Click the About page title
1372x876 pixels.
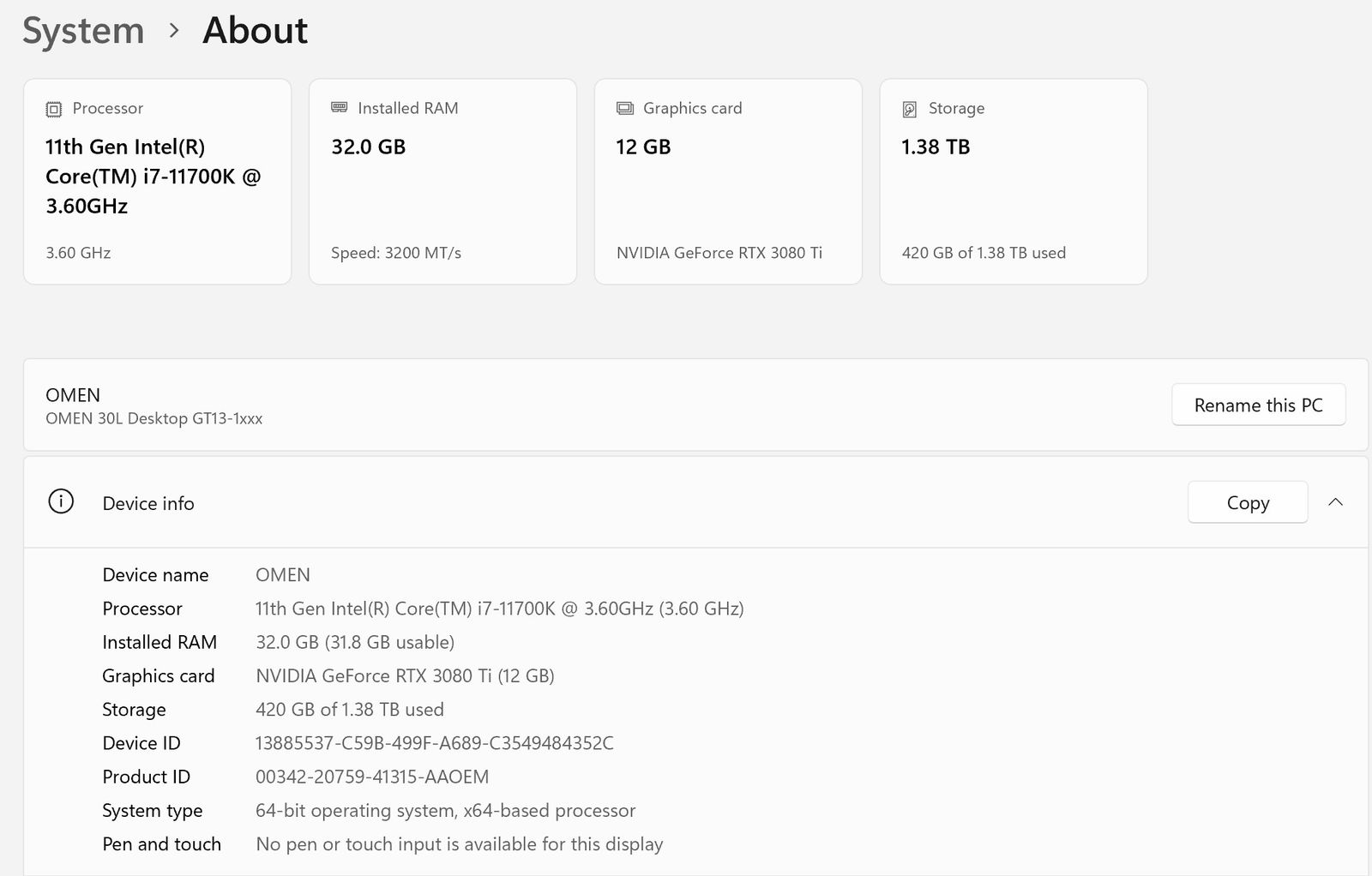[255, 31]
